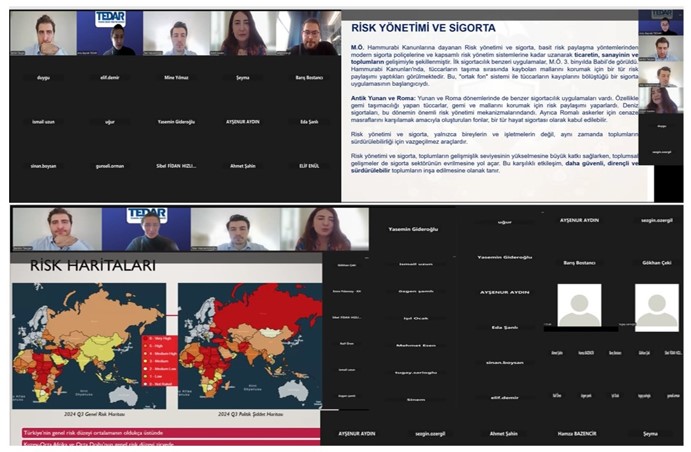Click the 'Very High' legend entry on the risk map

pyautogui.click(x=159, y=338)
